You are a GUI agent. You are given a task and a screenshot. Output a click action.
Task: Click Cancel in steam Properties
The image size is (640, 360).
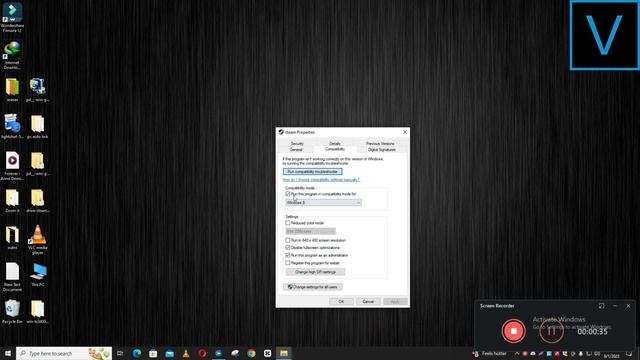368,302
